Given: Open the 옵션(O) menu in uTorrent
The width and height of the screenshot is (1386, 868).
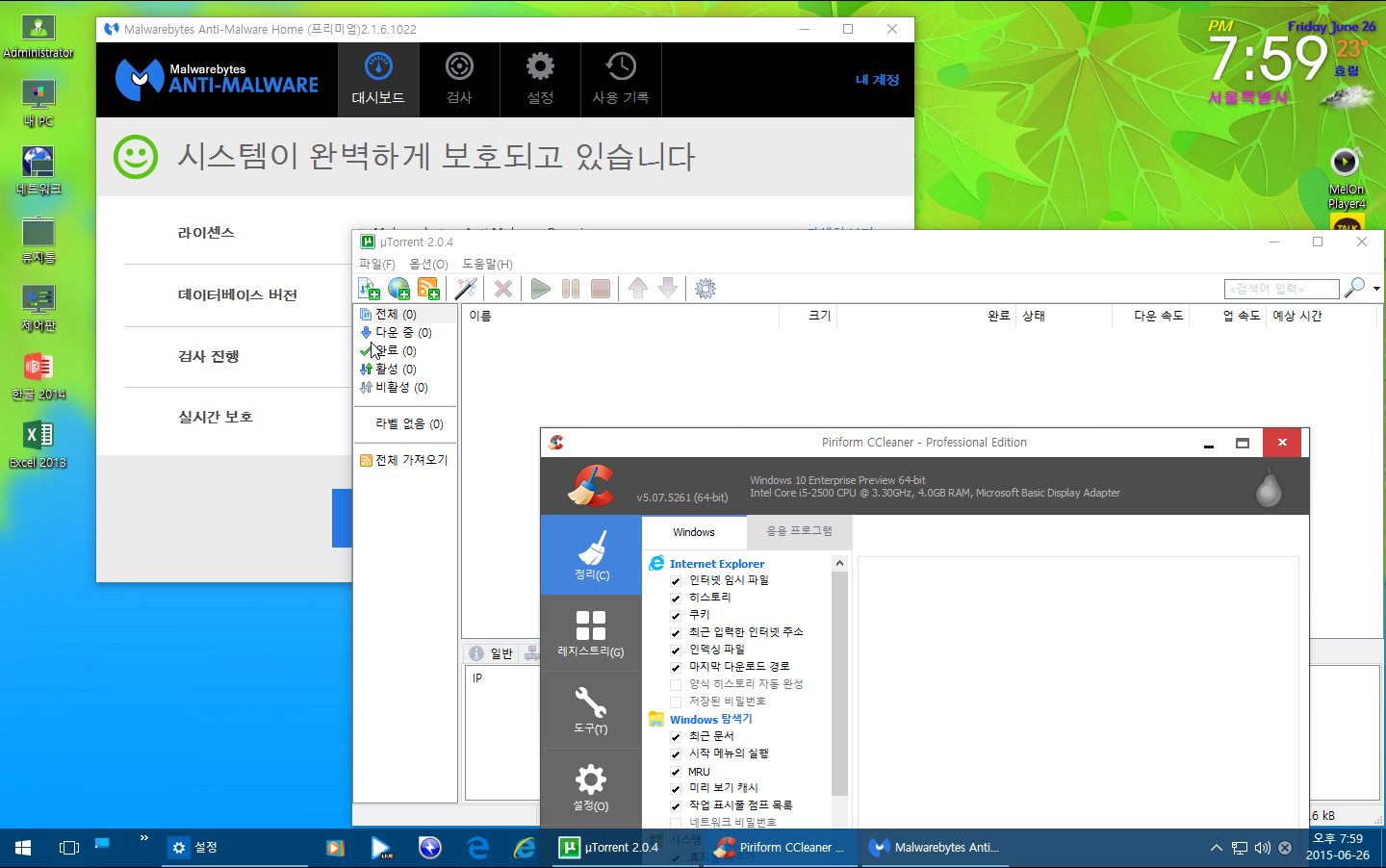Looking at the screenshot, I should pos(428,264).
